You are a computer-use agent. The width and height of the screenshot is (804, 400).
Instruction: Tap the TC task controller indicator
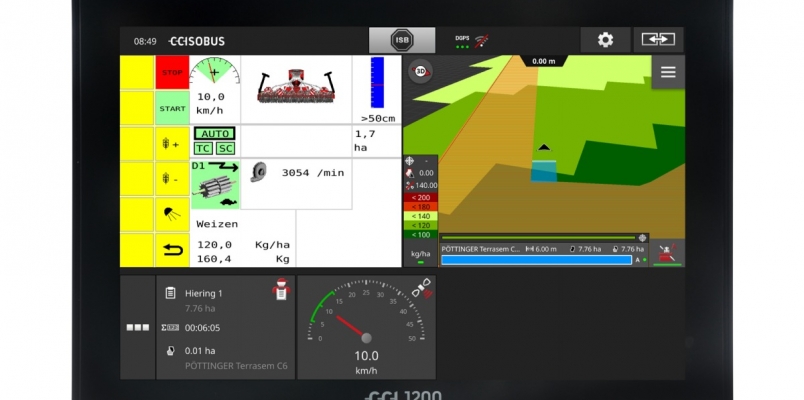[x=203, y=148]
